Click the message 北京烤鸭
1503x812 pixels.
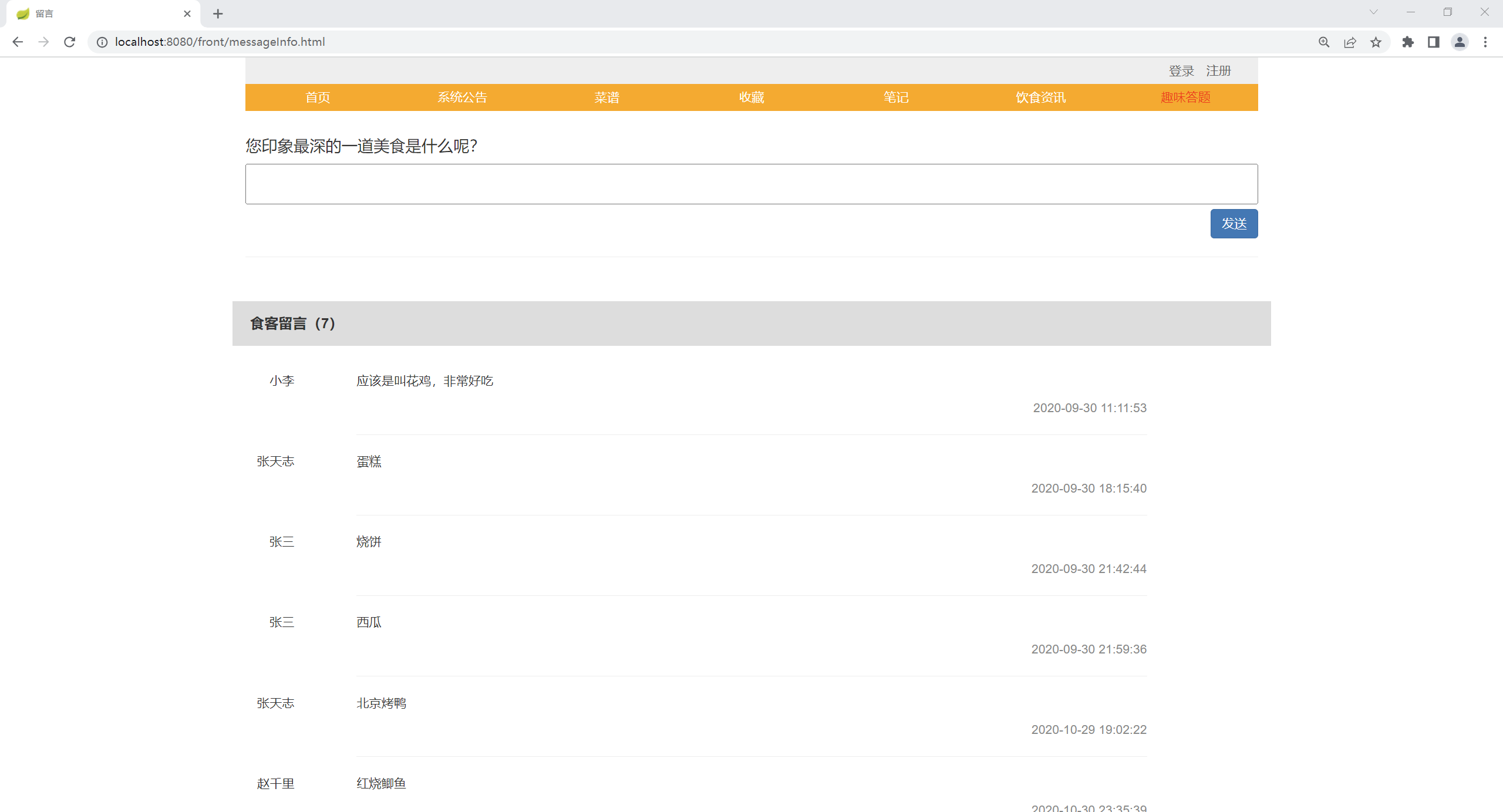tap(381, 703)
